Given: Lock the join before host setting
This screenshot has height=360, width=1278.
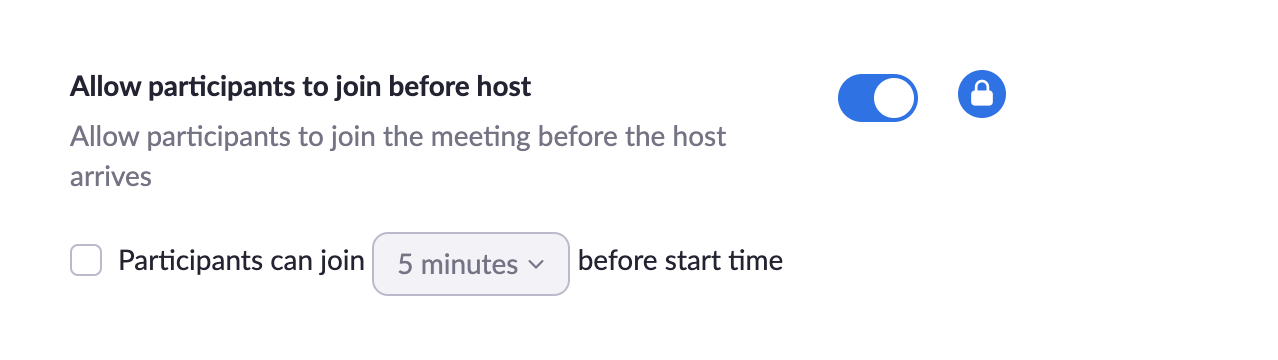Looking at the screenshot, I should 982,96.
